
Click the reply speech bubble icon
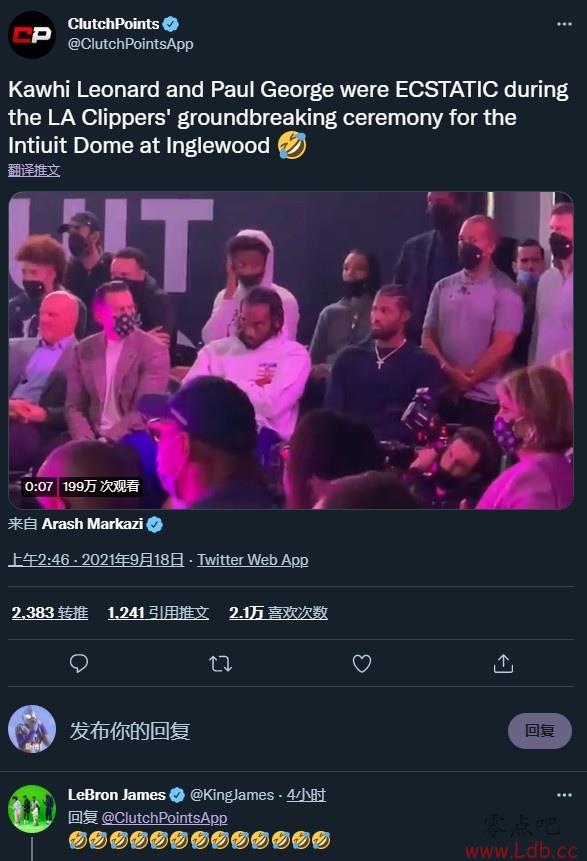(79, 663)
